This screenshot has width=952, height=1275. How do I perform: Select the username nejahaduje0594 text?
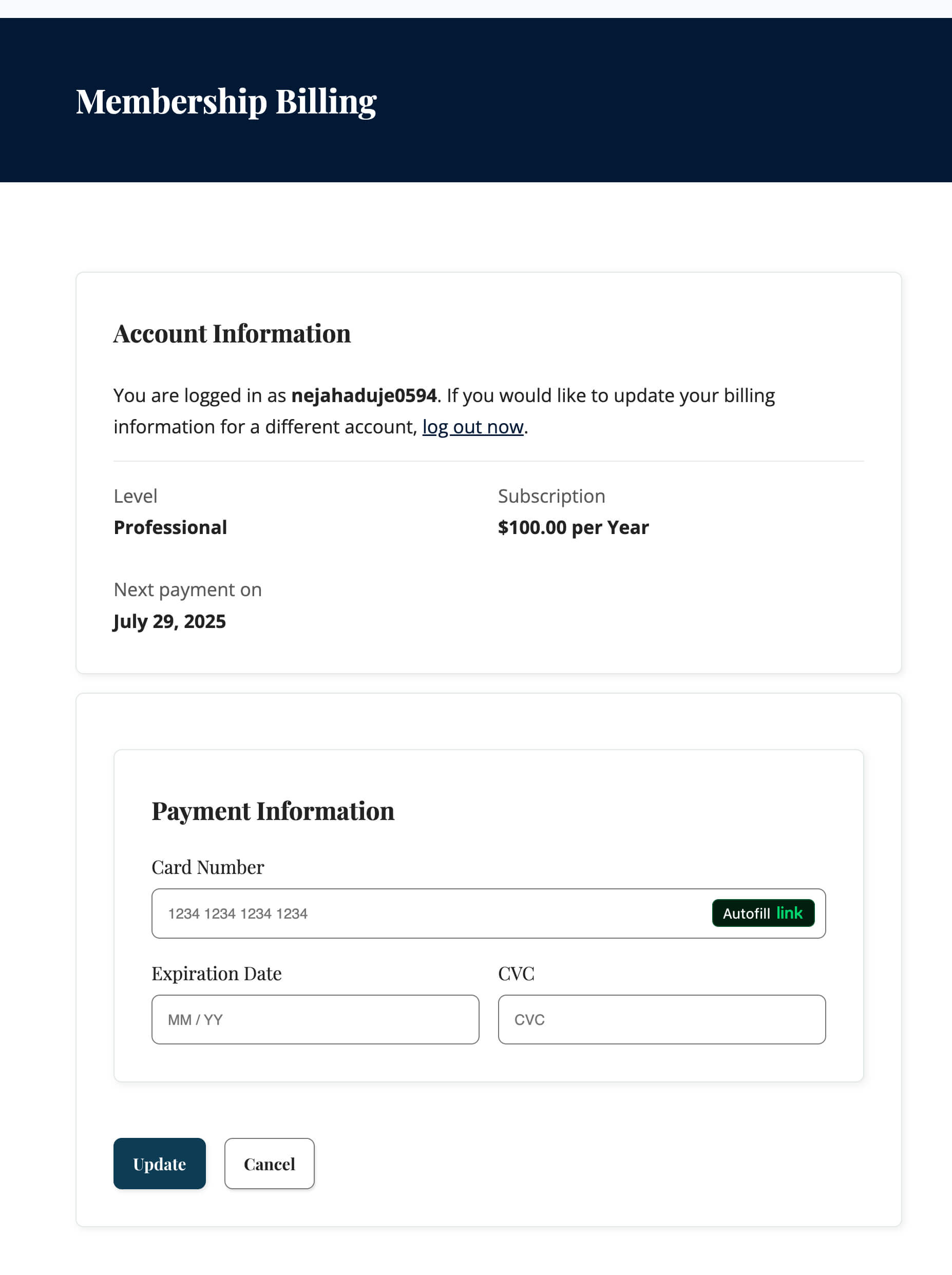364,395
